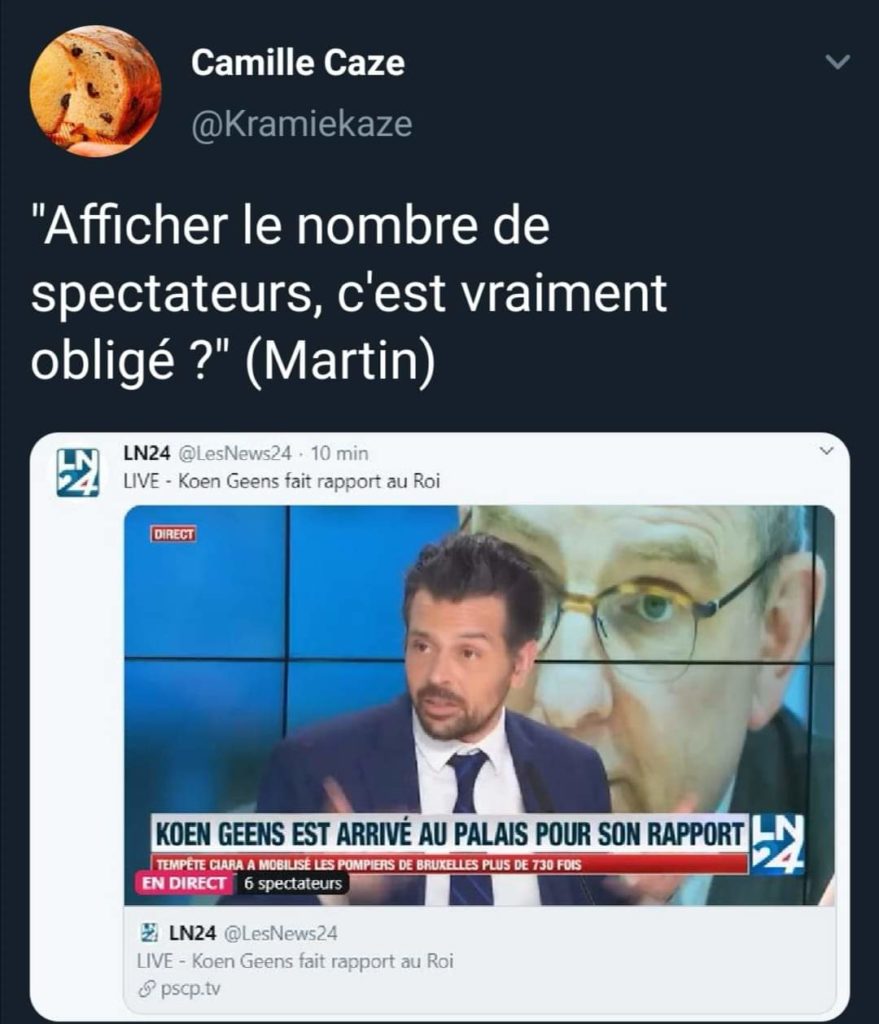Click the small LN24 icon in link card
This screenshot has height=1024, width=879.
tap(150, 933)
